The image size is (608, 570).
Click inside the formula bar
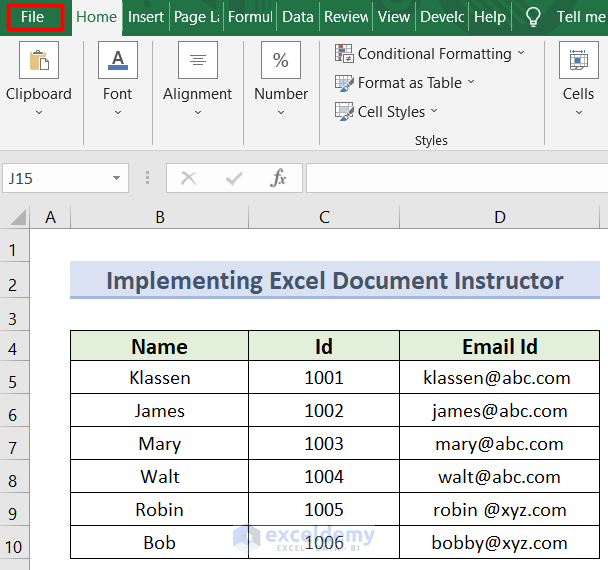click(x=457, y=178)
